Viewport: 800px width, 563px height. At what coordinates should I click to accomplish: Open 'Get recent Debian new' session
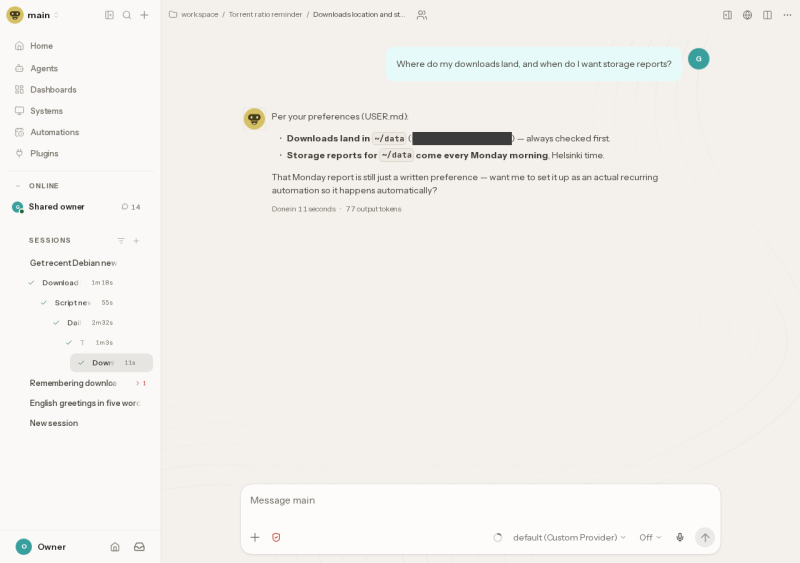tap(73, 263)
